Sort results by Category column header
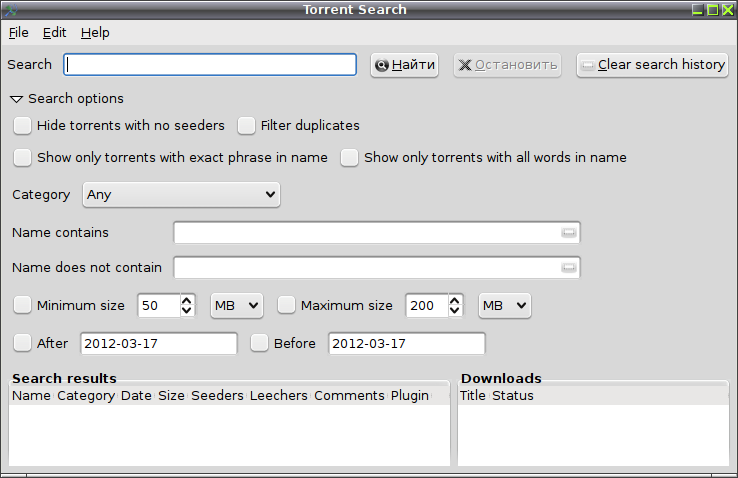 pyautogui.click(x=86, y=396)
